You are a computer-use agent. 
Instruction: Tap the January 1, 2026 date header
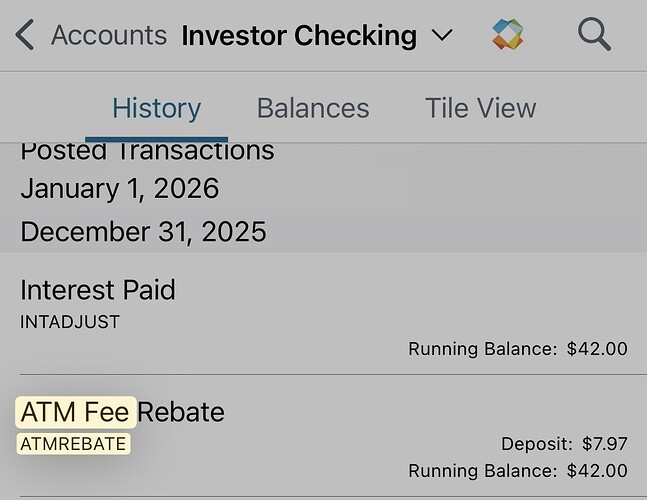click(119, 188)
